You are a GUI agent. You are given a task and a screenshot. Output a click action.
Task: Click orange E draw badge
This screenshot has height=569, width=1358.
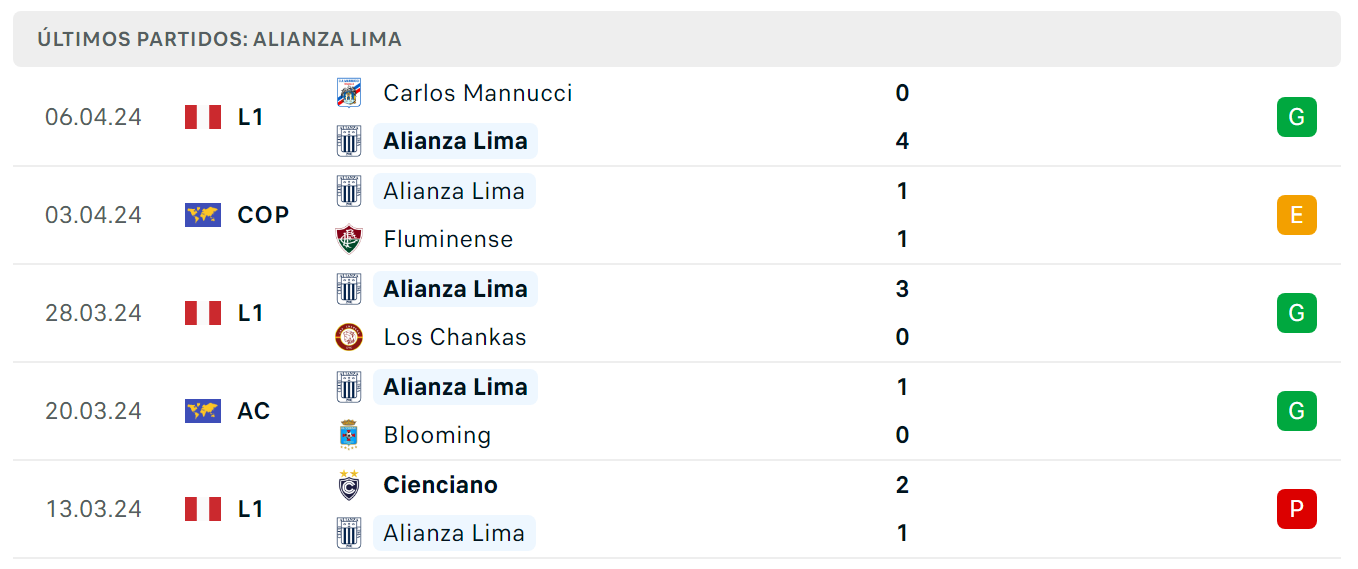(1296, 215)
